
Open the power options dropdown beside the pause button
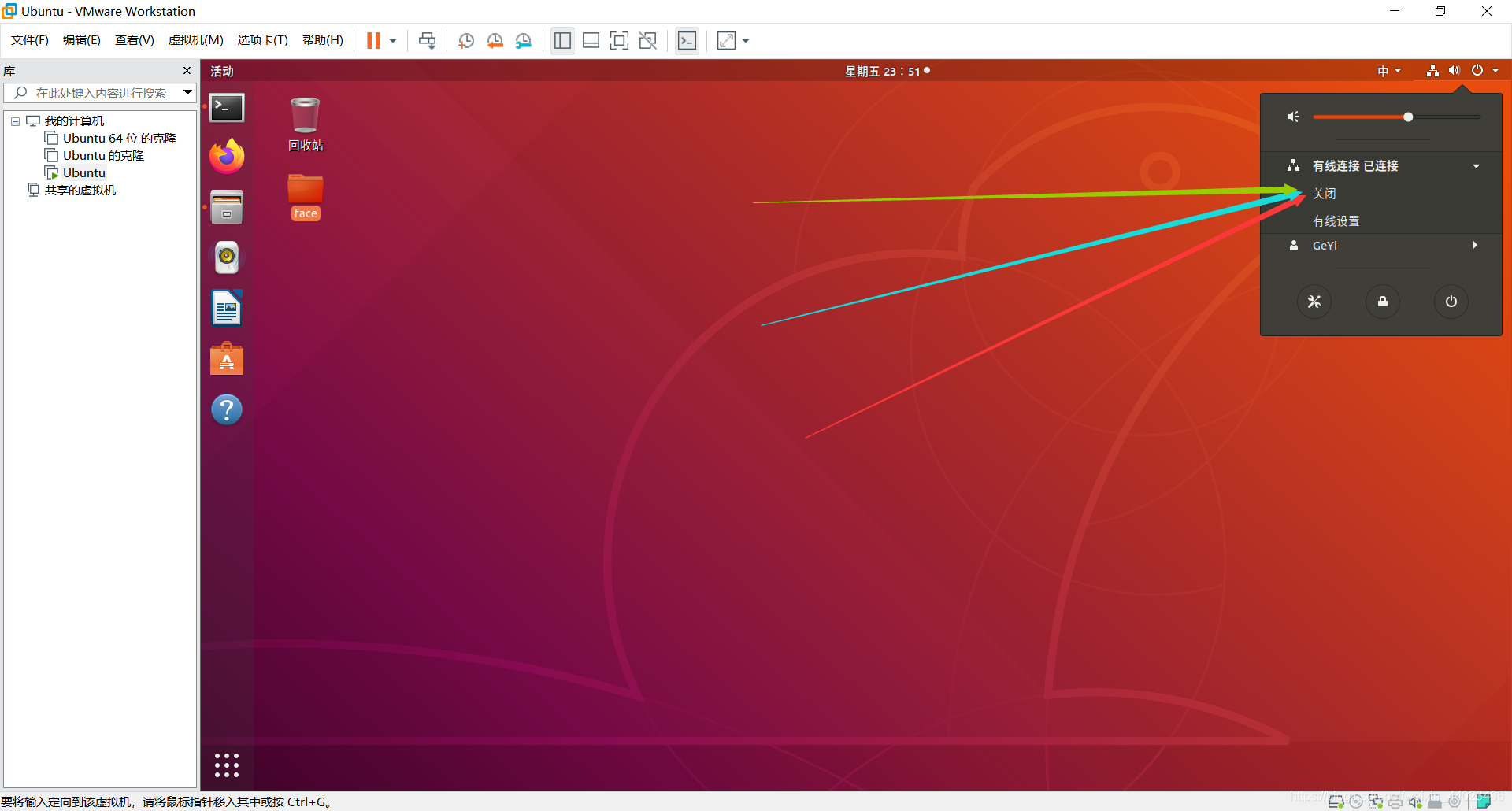(393, 41)
